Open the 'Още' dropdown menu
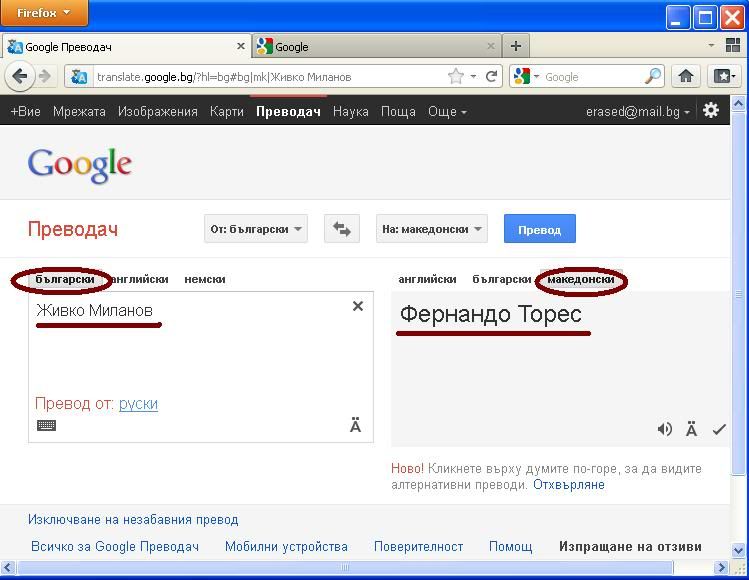The width and height of the screenshot is (749, 580). [x=447, y=111]
